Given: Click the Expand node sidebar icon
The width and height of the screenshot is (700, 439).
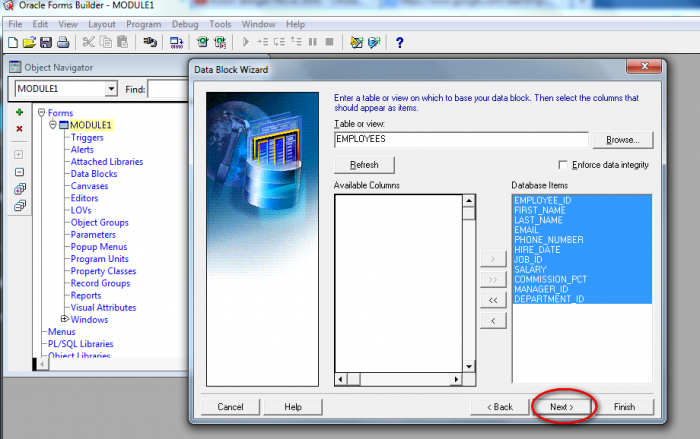Looking at the screenshot, I should pos(19,155).
